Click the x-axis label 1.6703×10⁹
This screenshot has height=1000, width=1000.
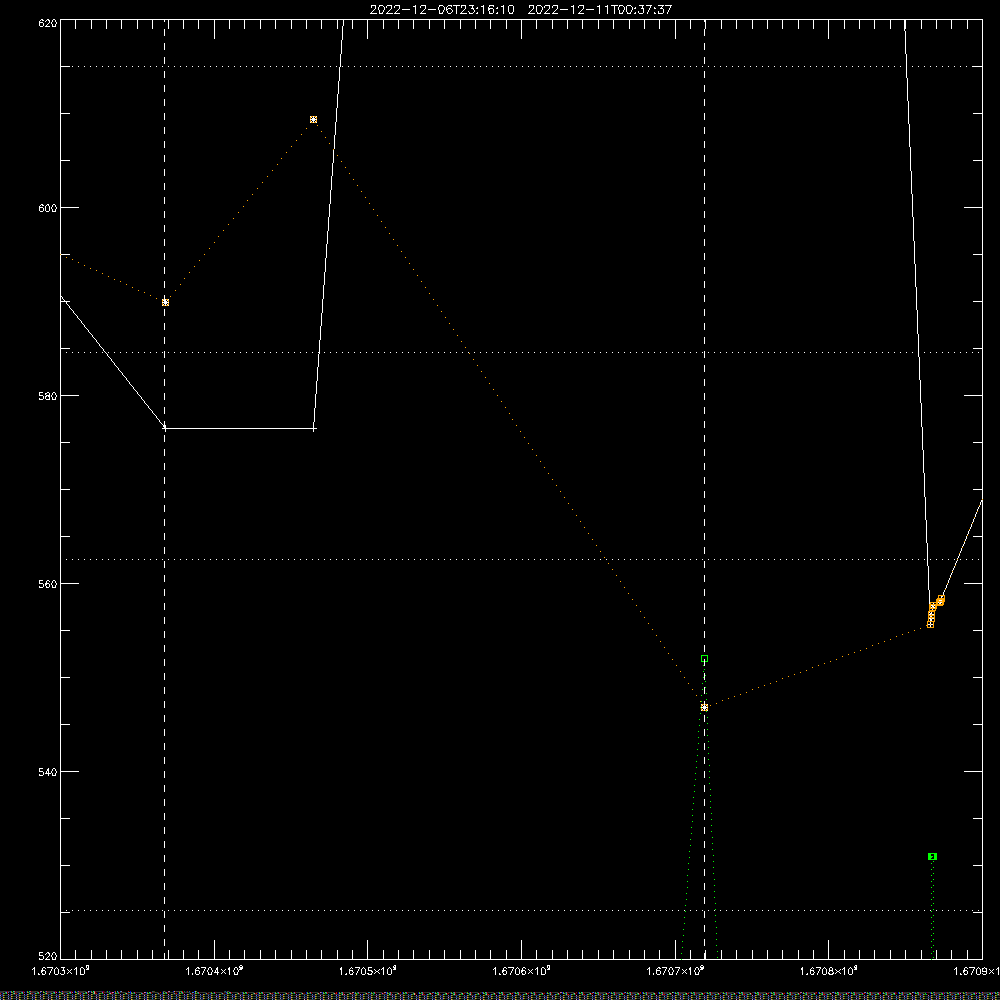pos(61,971)
